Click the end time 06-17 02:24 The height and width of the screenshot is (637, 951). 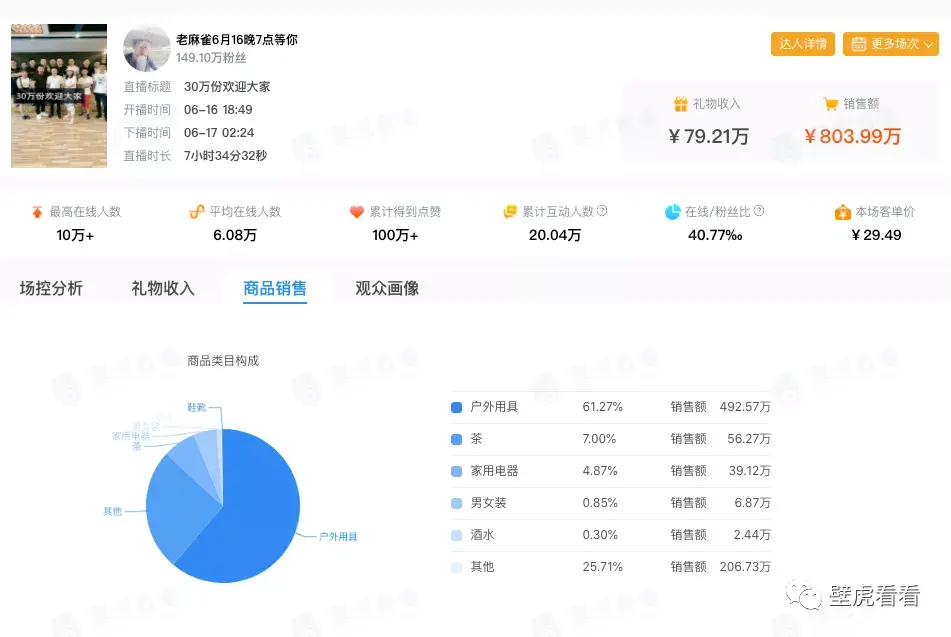(x=219, y=133)
